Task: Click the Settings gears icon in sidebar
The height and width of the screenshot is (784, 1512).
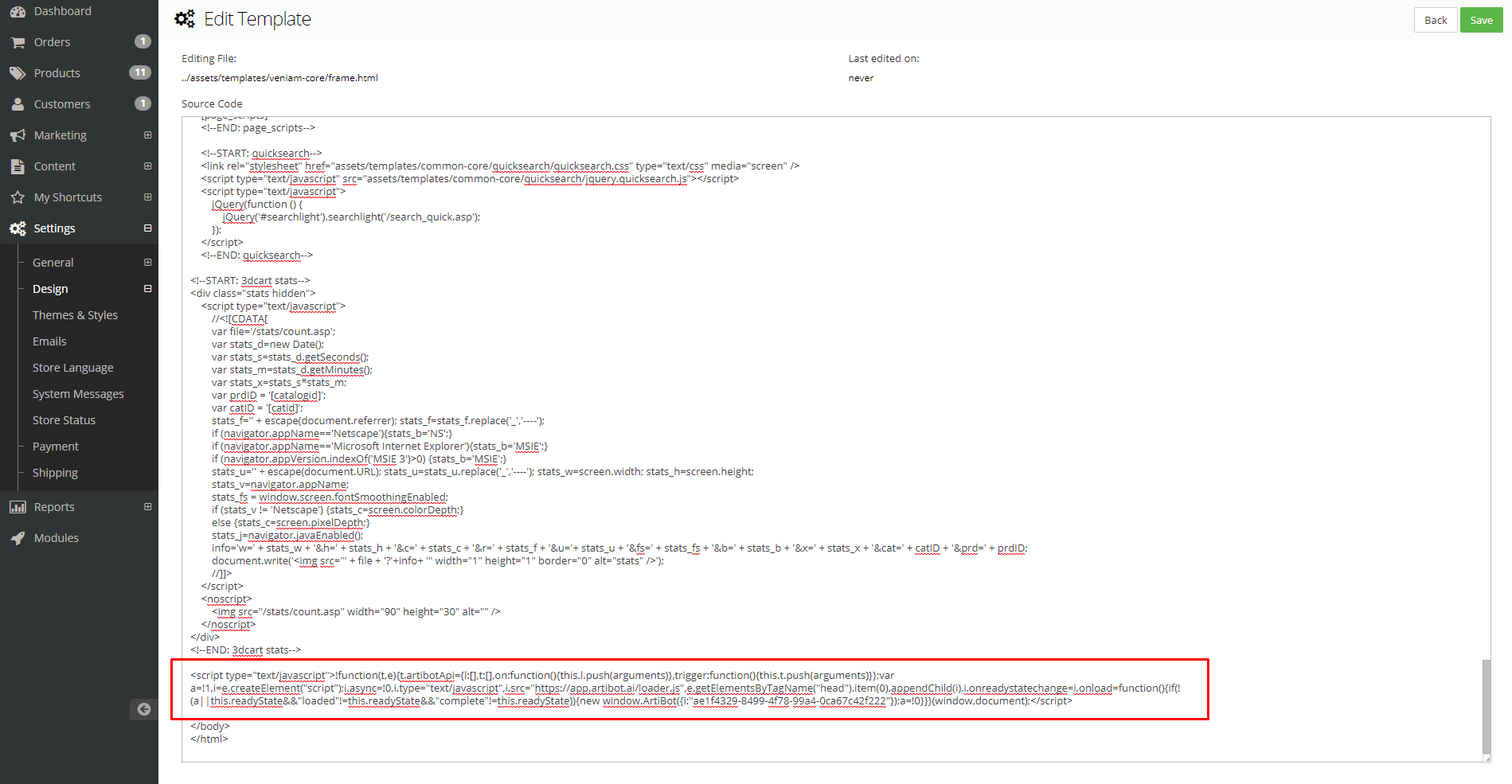Action: (x=18, y=228)
